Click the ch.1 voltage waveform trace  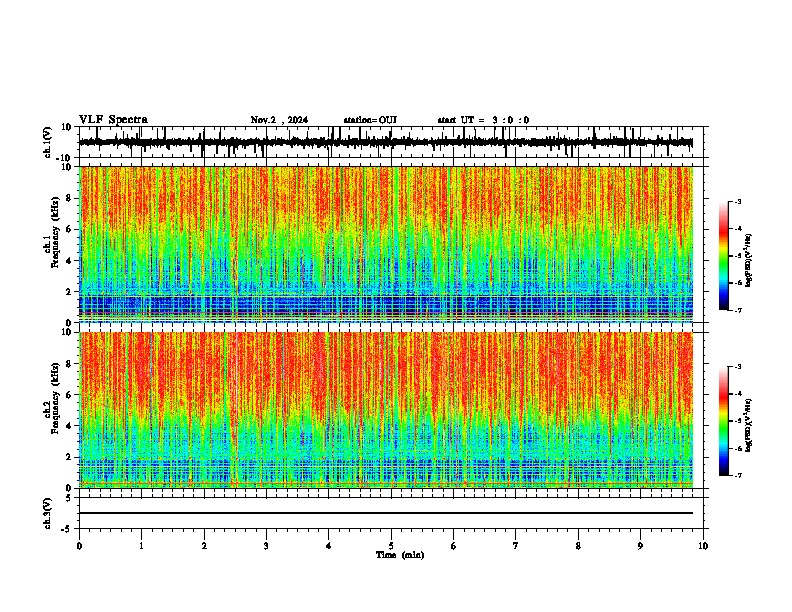point(386,142)
